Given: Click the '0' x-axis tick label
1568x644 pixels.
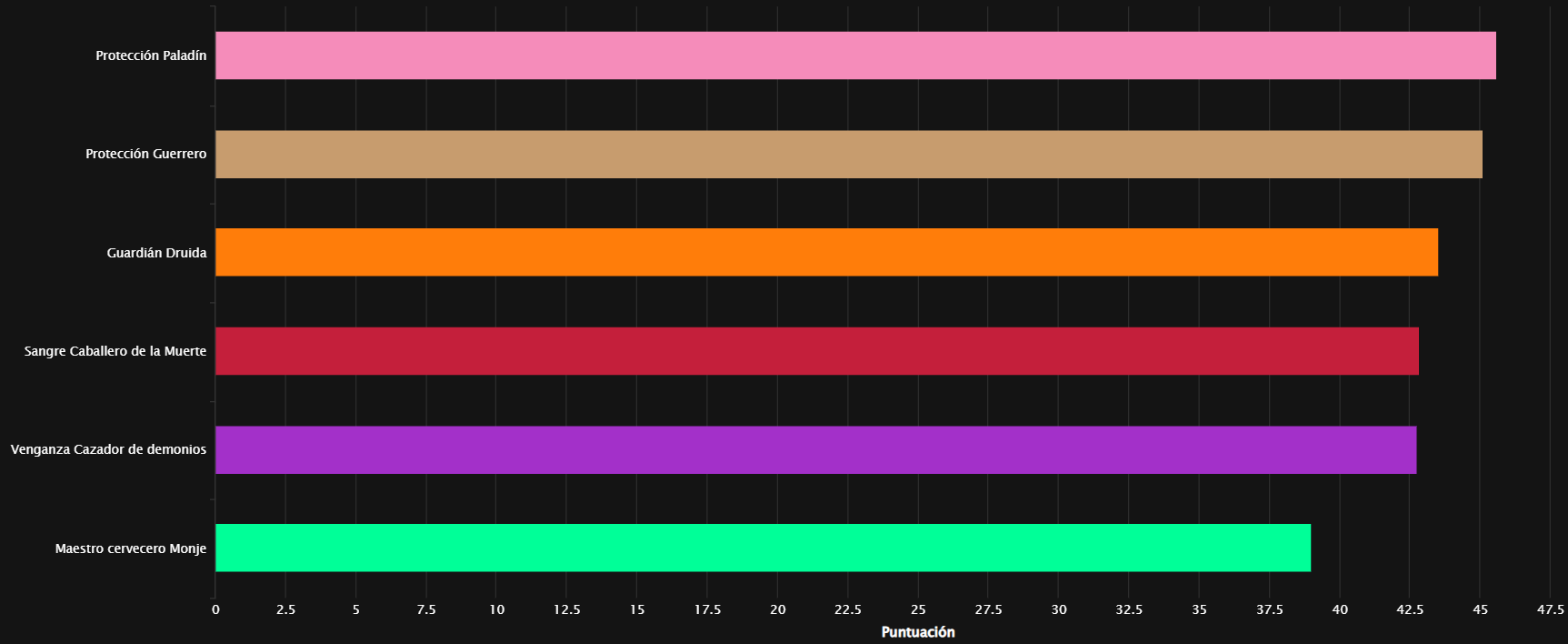Looking at the screenshot, I should [x=215, y=609].
